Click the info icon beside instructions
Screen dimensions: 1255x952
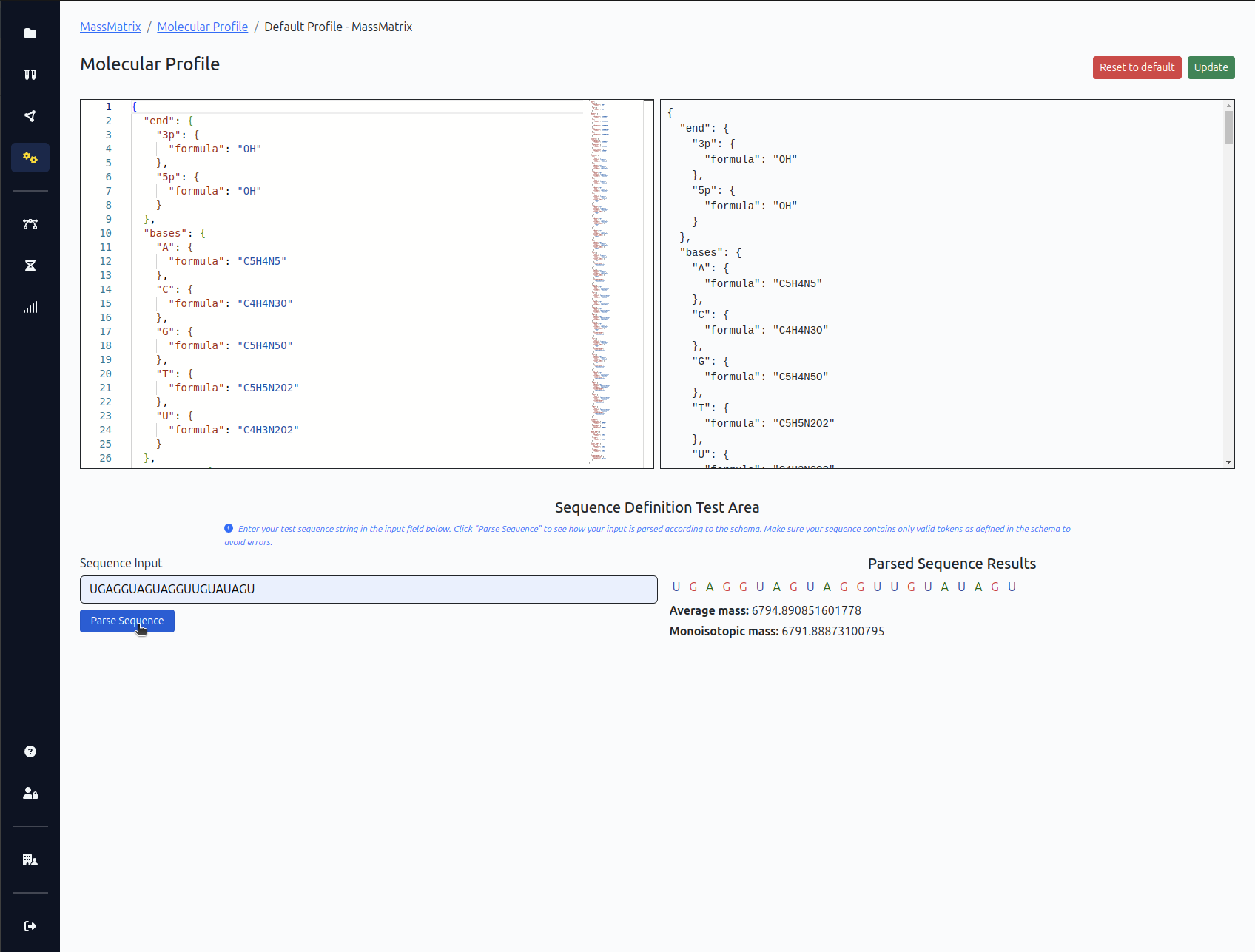(229, 528)
